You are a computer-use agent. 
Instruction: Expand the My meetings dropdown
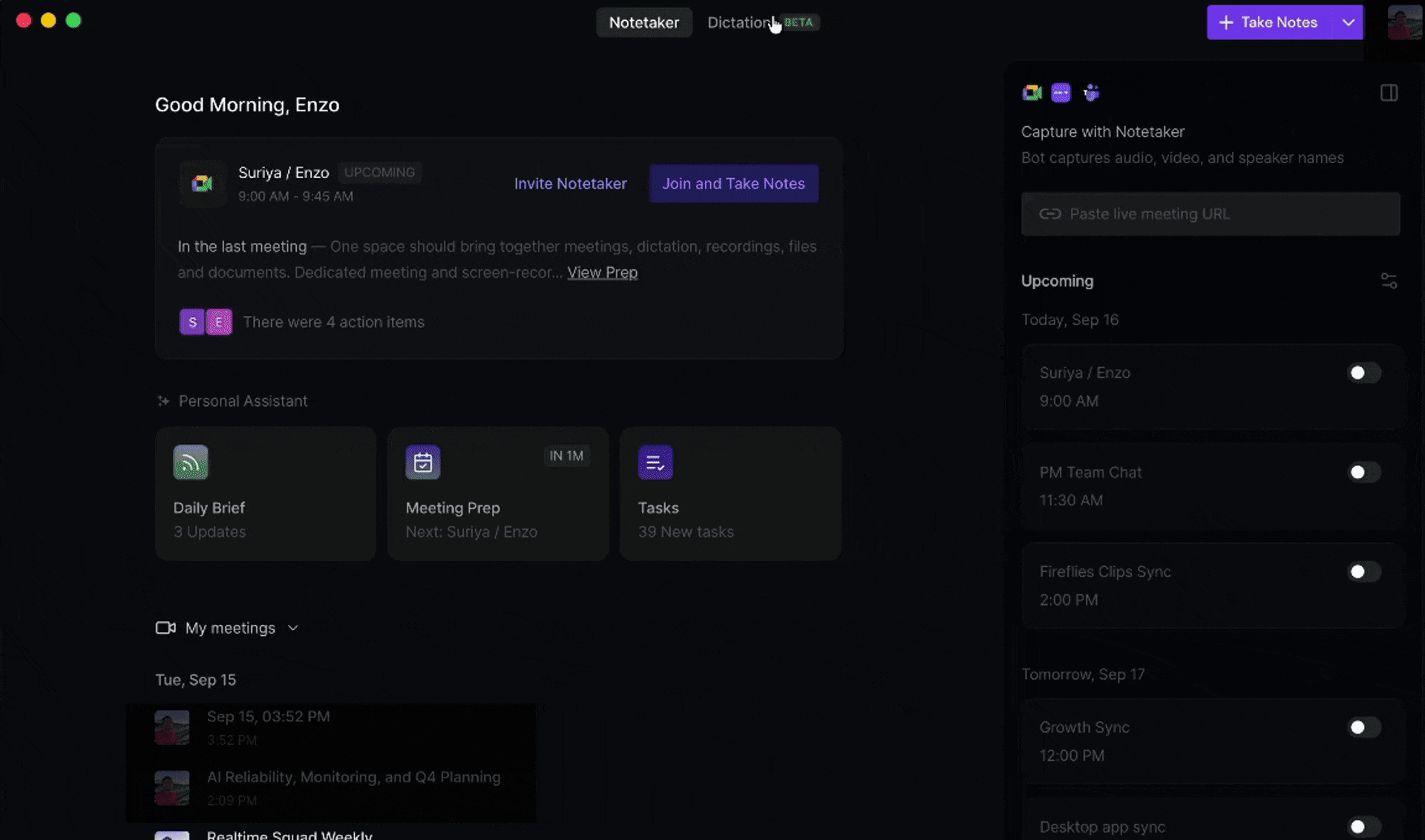pos(292,628)
